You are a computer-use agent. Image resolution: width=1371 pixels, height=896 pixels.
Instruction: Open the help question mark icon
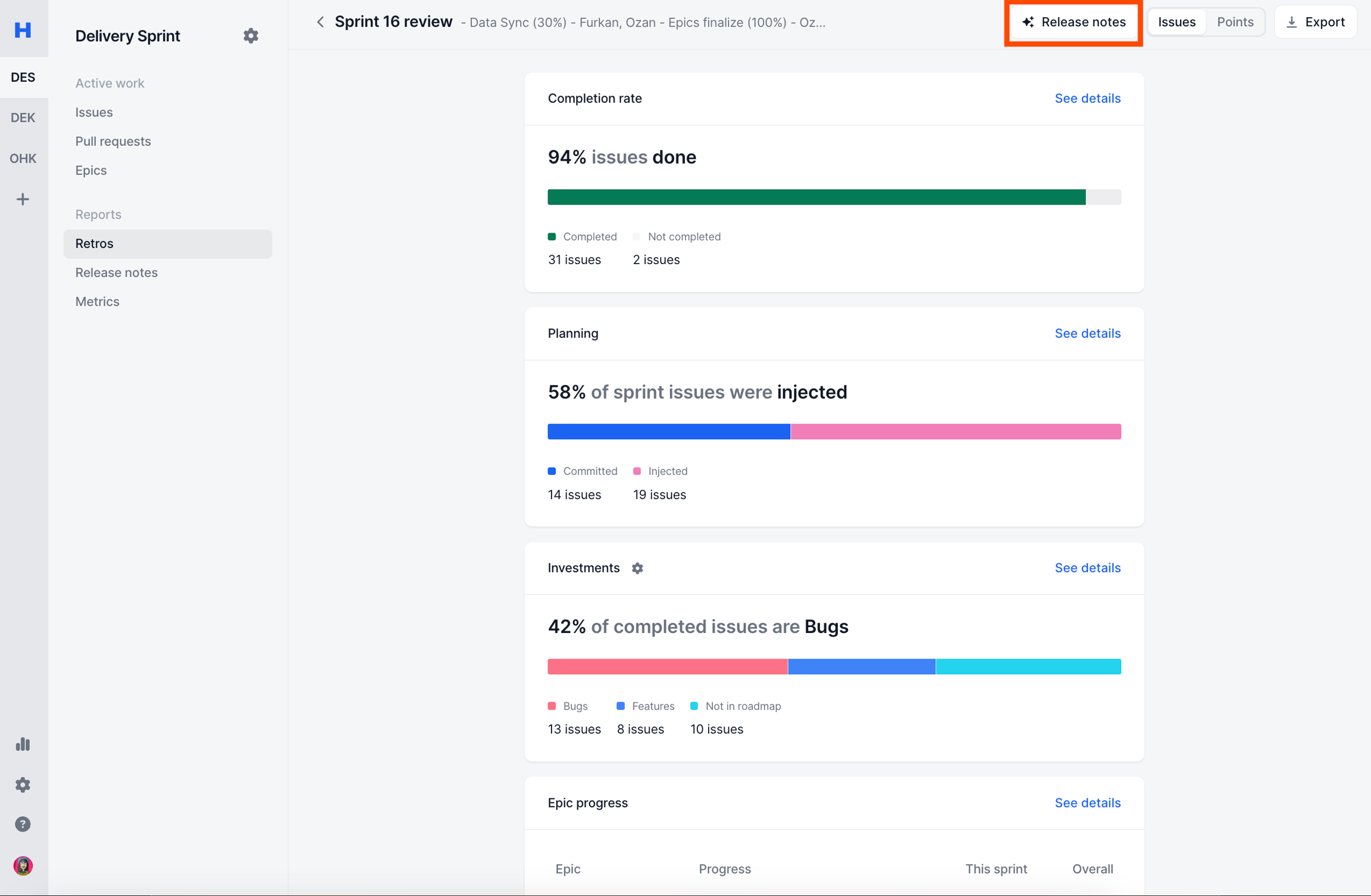[x=23, y=825]
